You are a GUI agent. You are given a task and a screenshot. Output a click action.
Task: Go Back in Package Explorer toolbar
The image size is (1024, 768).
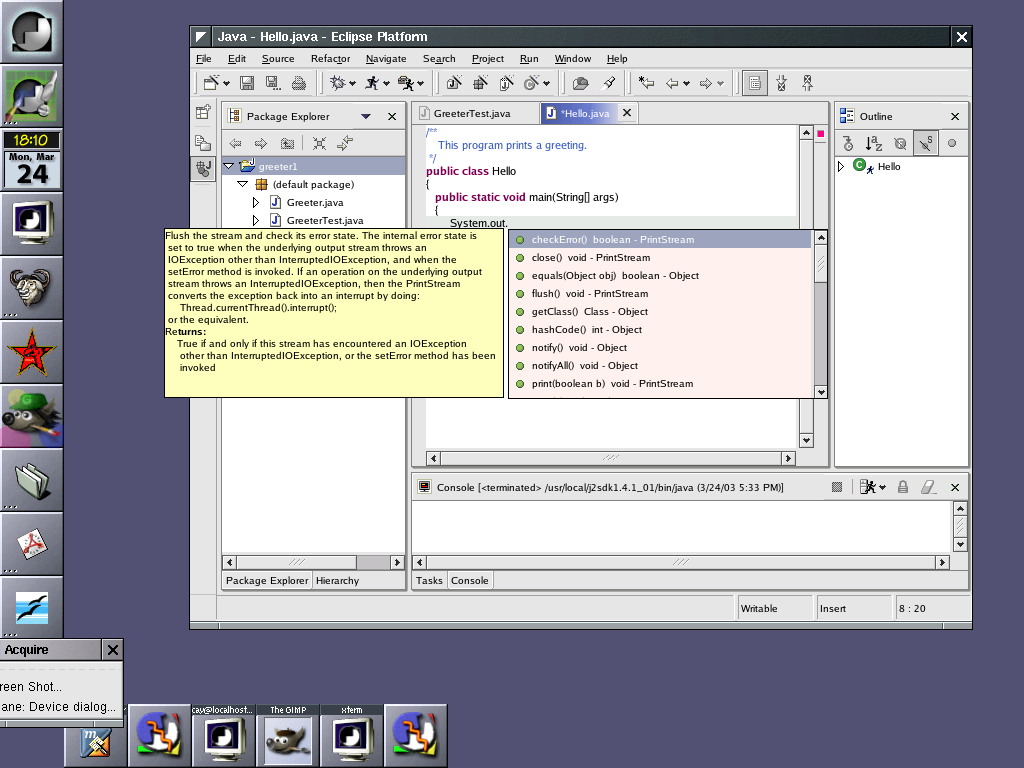pyautogui.click(x=236, y=143)
